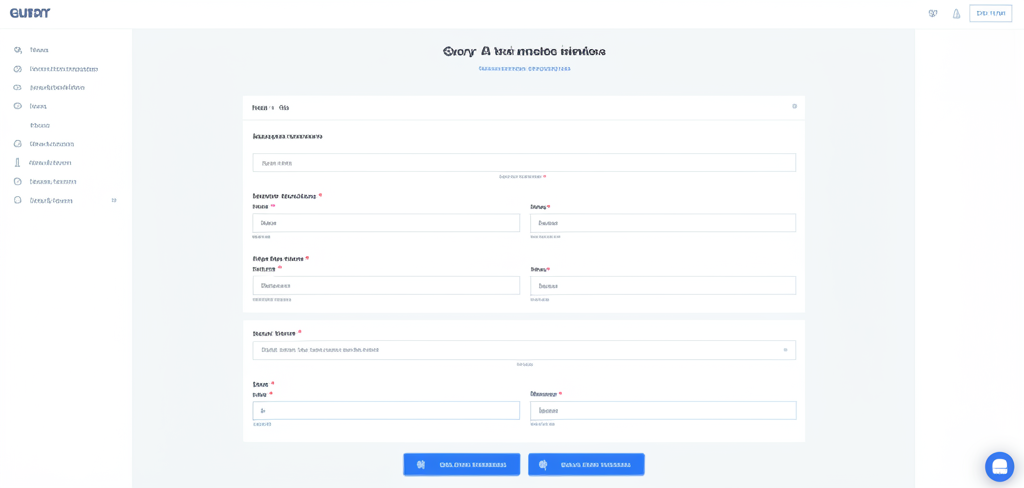Click the small icon at the form card's top-right

coord(795,106)
